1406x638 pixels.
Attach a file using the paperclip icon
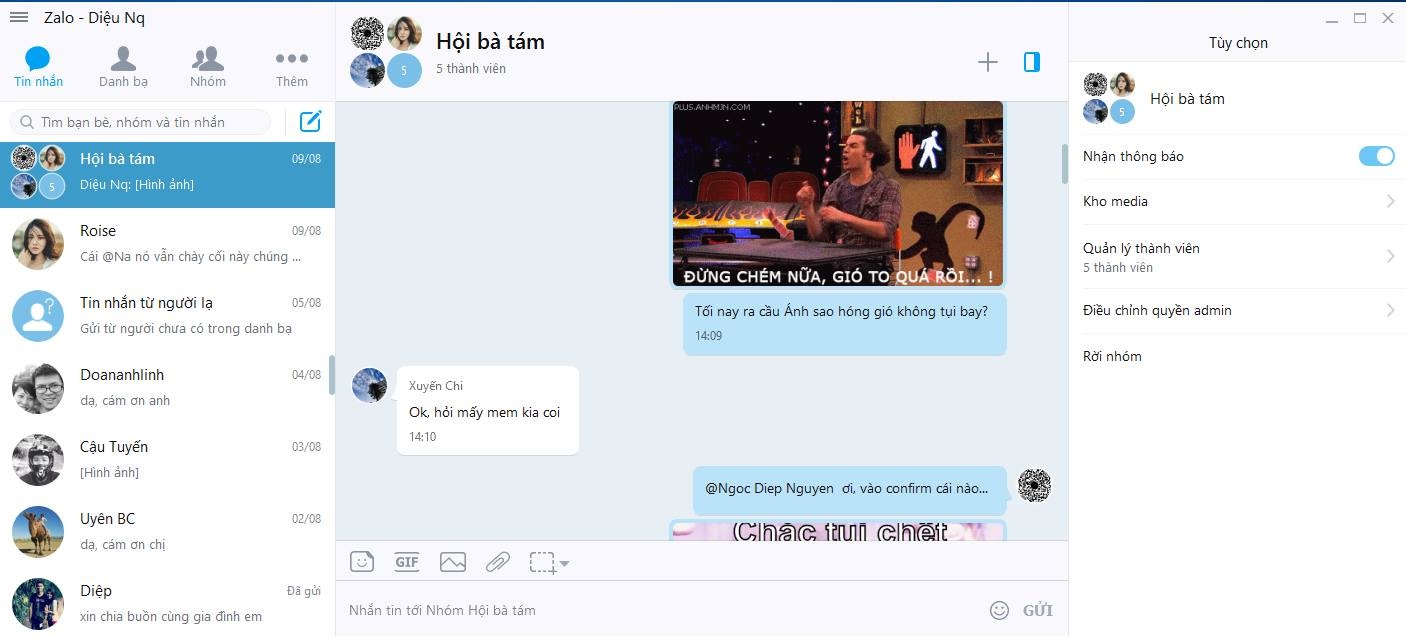click(497, 562)
